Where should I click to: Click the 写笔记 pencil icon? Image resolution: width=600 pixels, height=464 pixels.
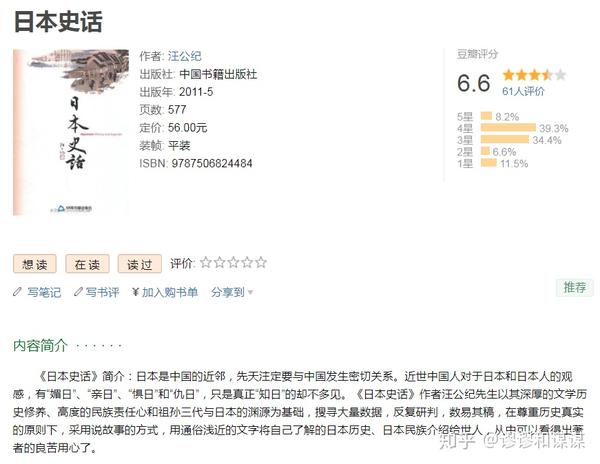coord(17,292)
